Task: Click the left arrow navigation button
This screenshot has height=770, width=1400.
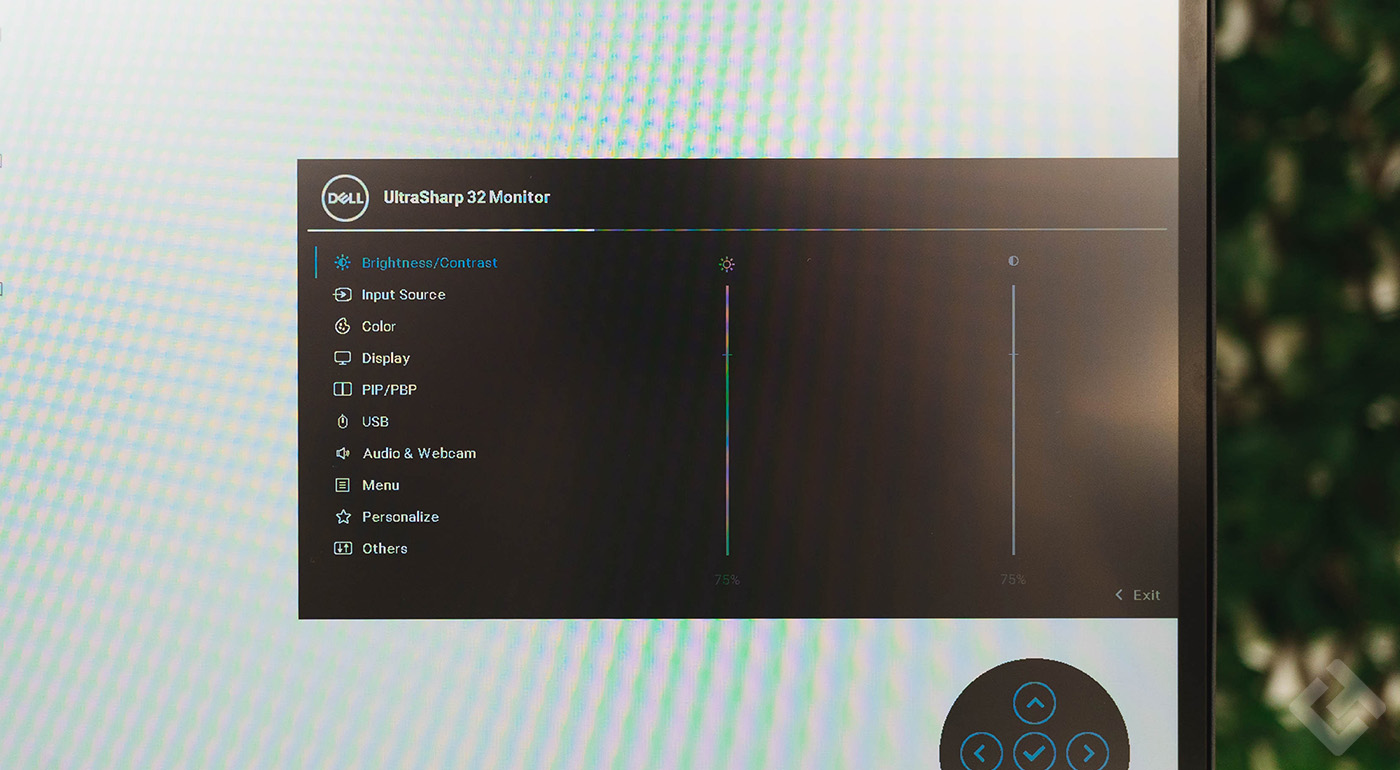Action: (x=981, y=752)
